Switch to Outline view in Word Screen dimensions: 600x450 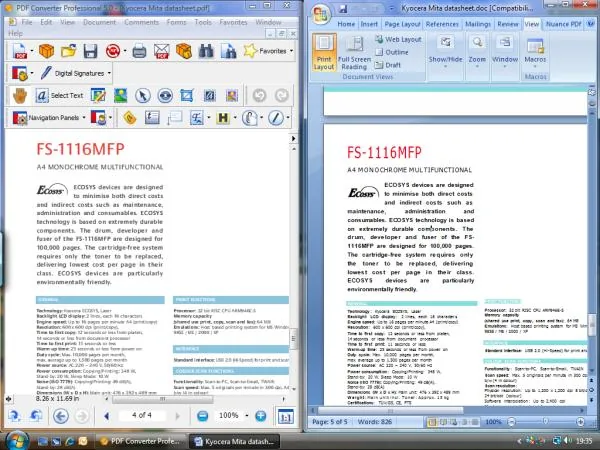392,52
